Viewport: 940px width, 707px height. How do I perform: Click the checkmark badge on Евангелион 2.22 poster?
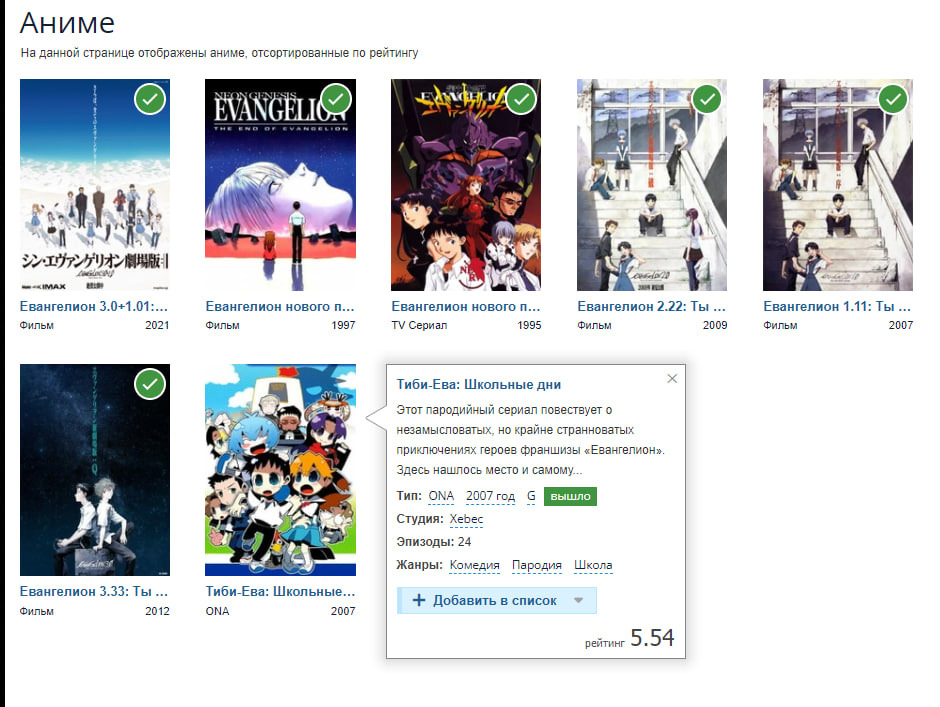tap(707, 99)
